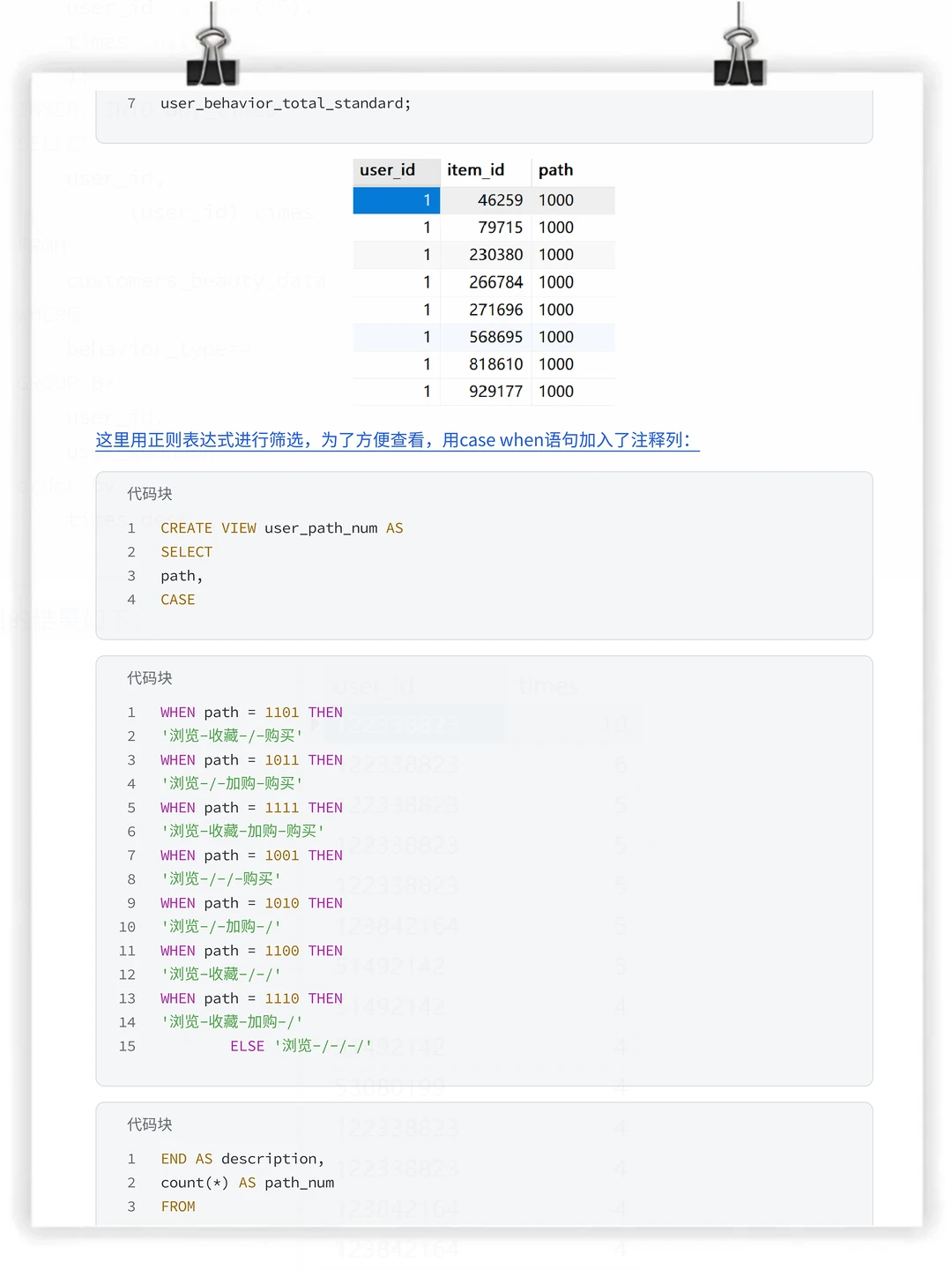Select the item_id column header
The height and width of the screenshot is (1270, 952).
coord(477,170)
